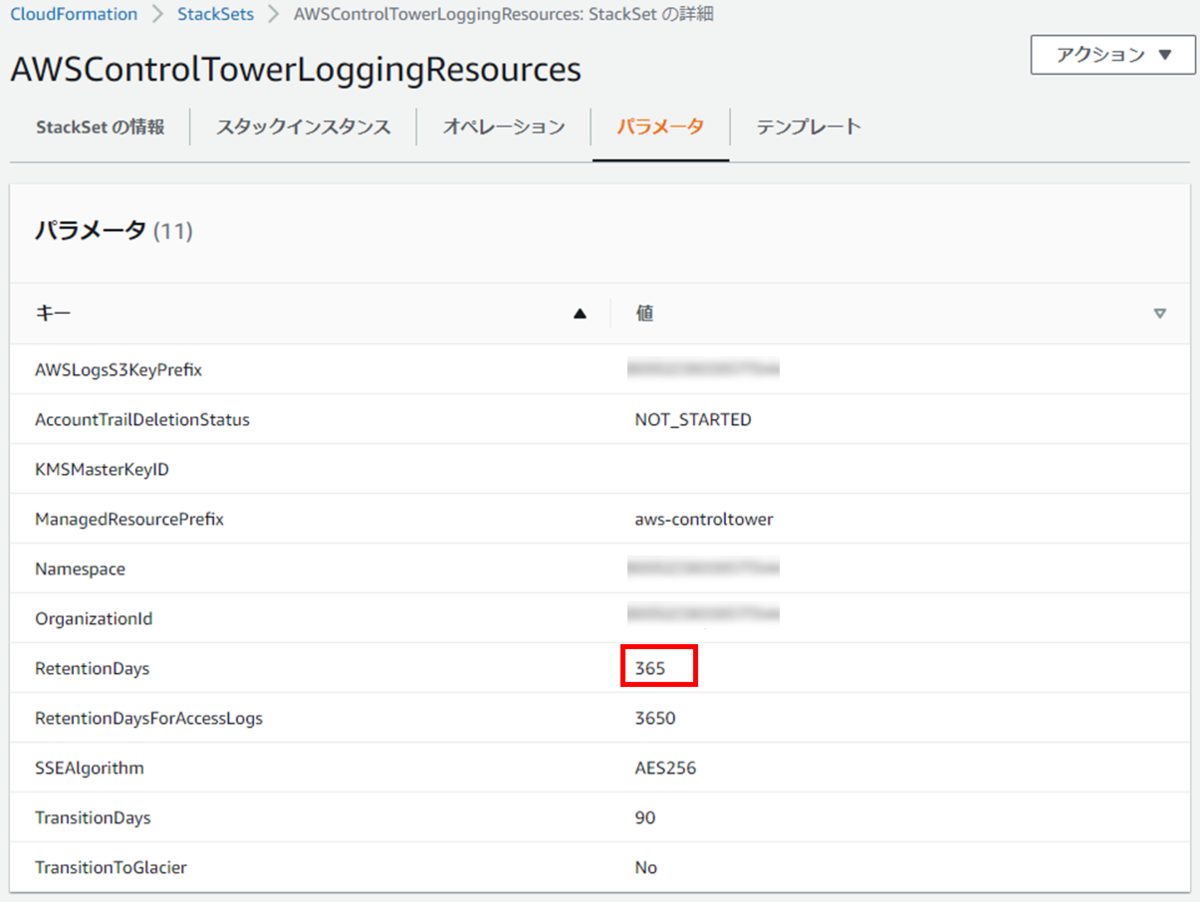Switch to the スタックインスタンス tab

click(x=302, y=127)
